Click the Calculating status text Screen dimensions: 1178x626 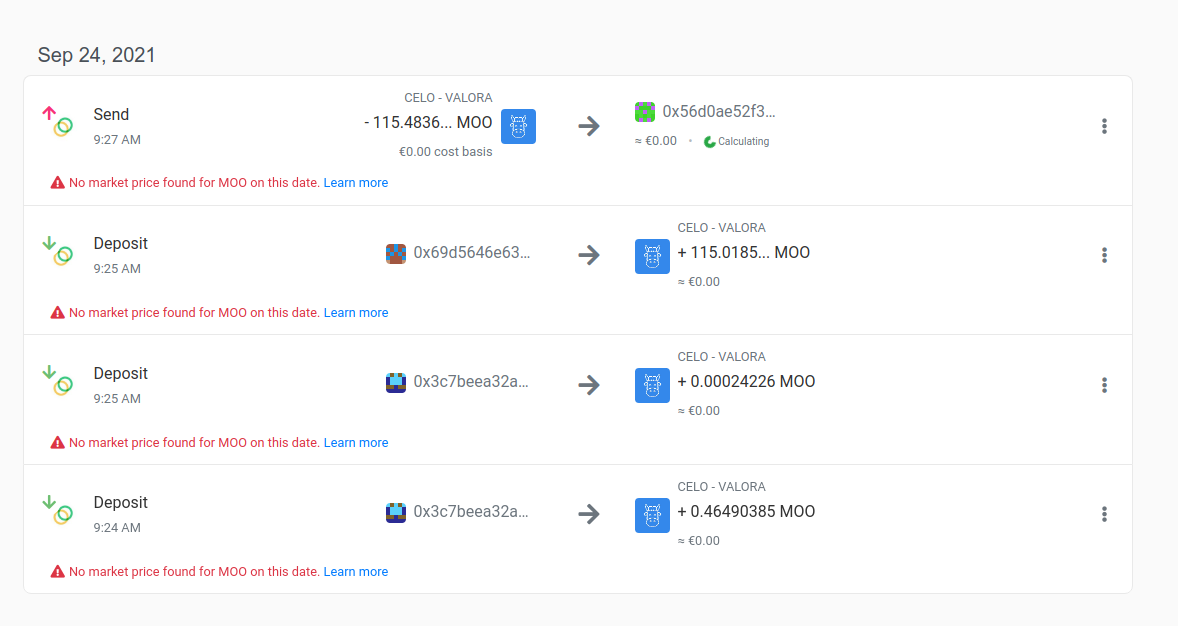pyautogui.click(x=744, y=141)
